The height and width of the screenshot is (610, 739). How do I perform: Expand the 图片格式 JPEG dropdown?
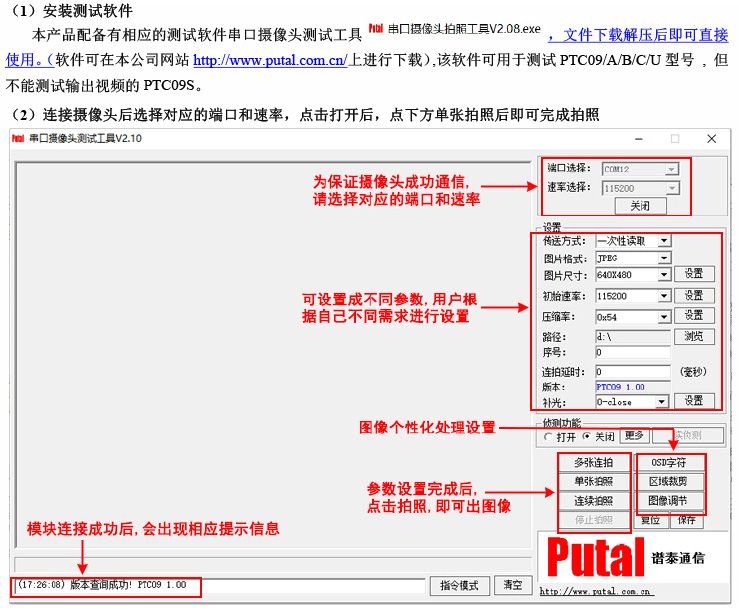(x=664, y=258)
